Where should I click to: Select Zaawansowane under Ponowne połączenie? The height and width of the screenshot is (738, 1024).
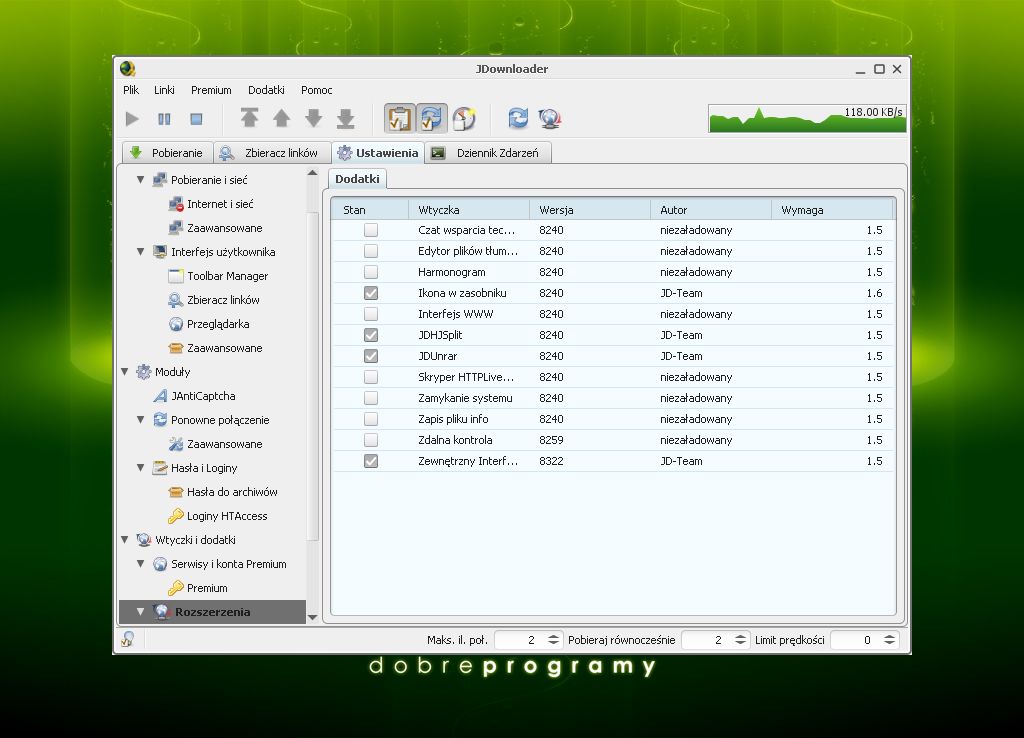tap(216, 444)
